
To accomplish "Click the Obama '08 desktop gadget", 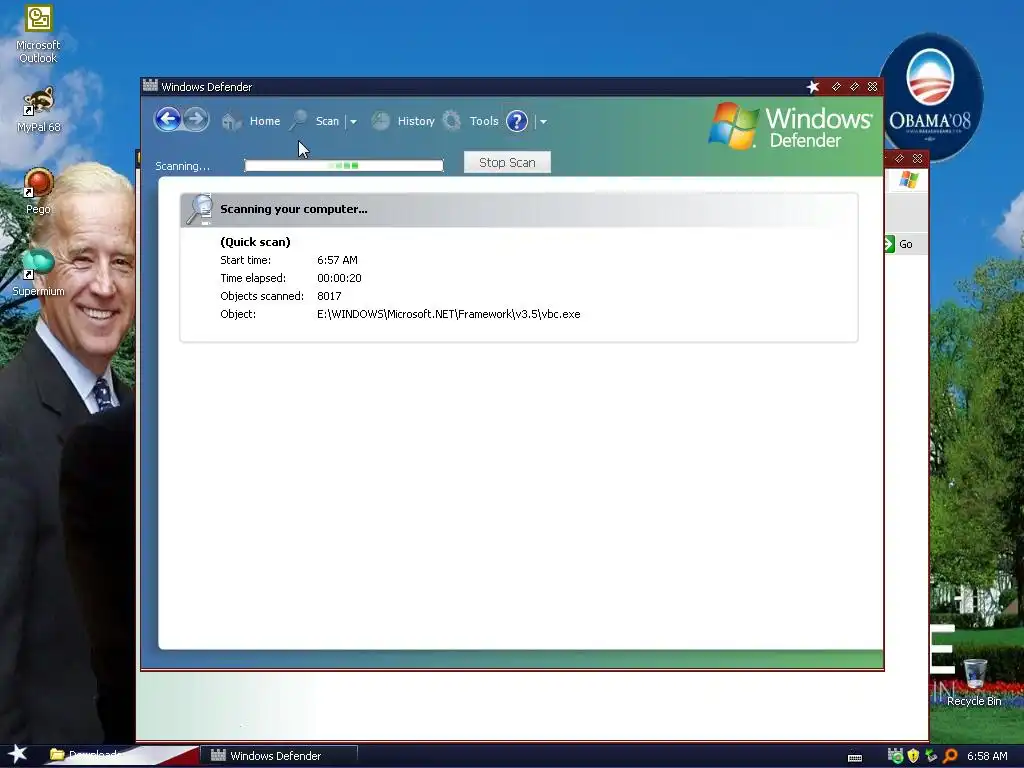I will pos(930,97).
